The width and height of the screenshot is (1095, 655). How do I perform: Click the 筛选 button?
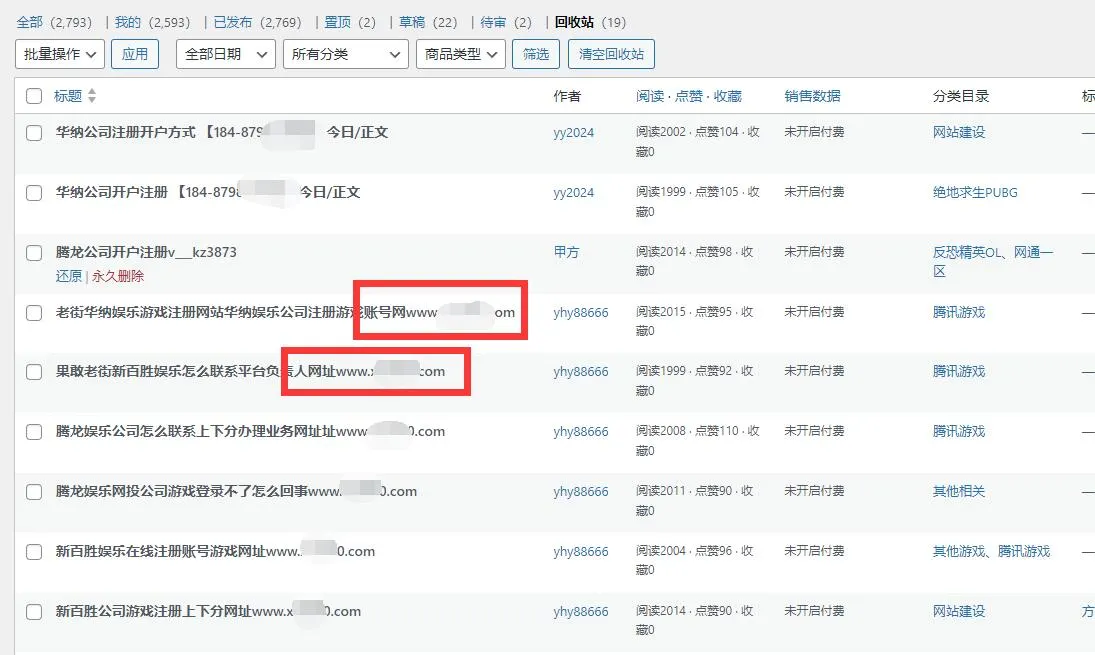point(536,54)
